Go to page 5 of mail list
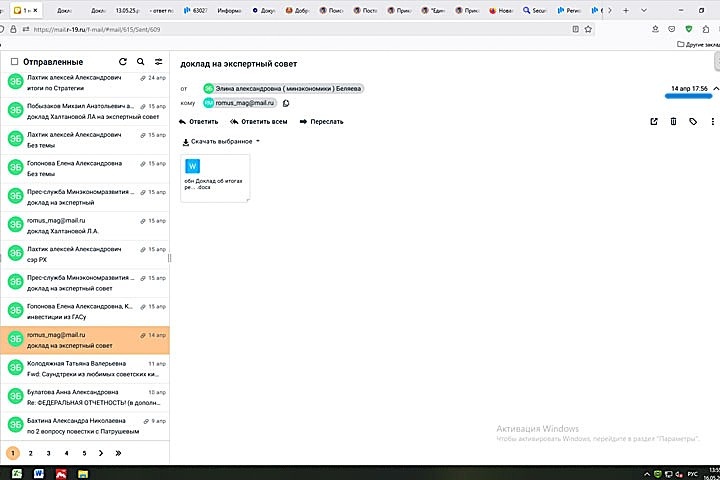 pyautogui.click(x=84, y=453)
